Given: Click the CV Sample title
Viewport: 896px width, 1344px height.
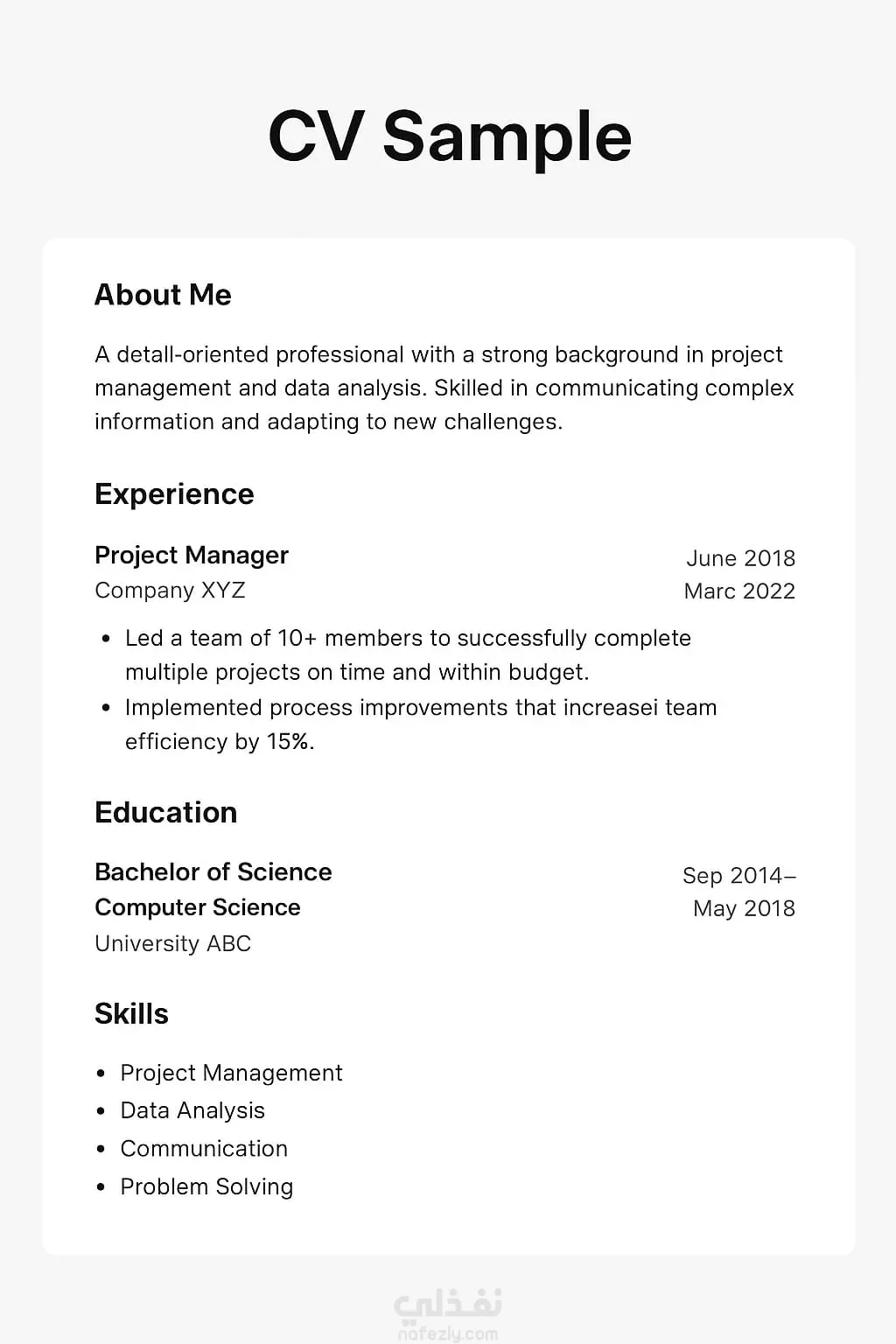Looking at the screenshot, I should (450, 136).
